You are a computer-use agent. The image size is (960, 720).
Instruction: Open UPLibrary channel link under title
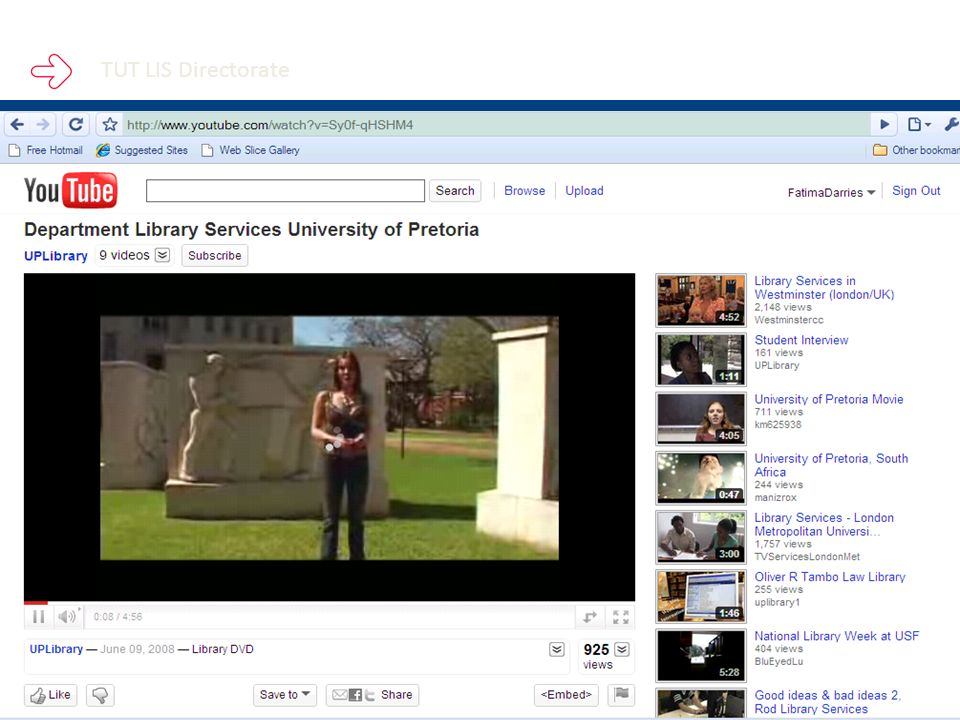click(56, 256)
